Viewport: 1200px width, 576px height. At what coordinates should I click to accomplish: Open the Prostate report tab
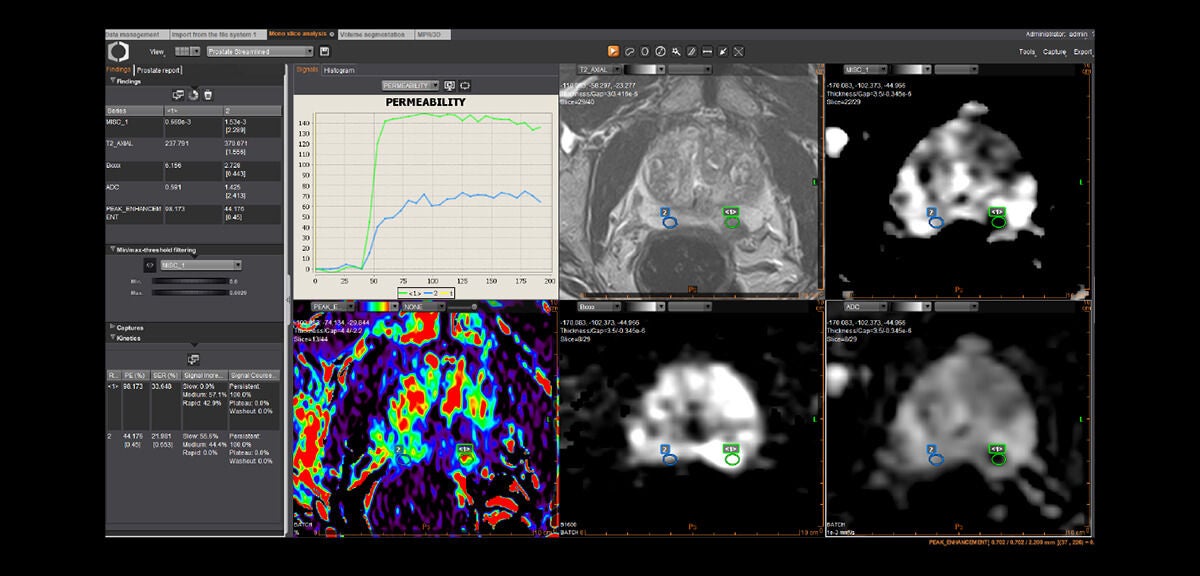click(x=159, y=70)
